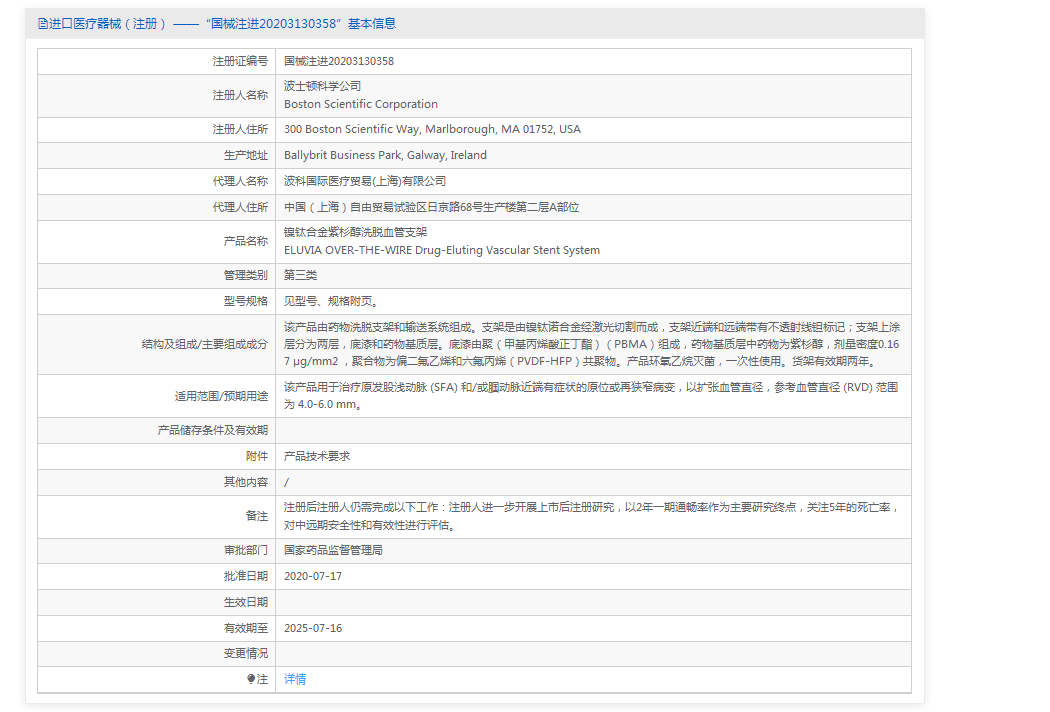This screenshot has width=1050, height=712.
Task: Click the text Boston Scientific Corporation
Action: (361, 104)
